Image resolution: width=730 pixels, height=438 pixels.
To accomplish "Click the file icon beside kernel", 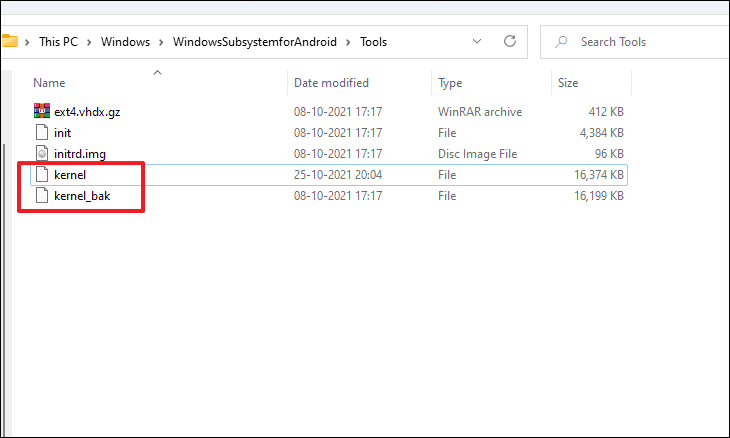I will (42, 174).
